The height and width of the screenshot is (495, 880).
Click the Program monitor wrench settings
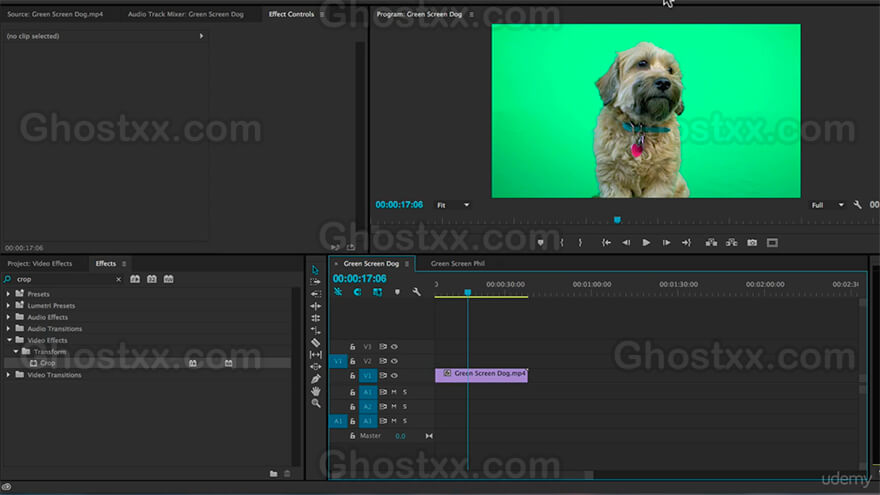(858, 205)
